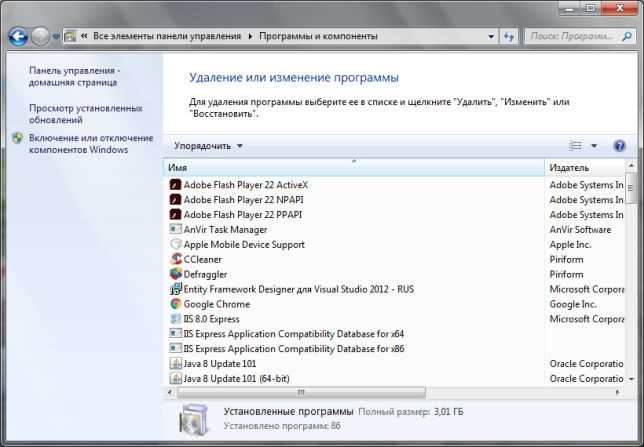The width and height of the screenshot is (644, 447).
Task: Open Панель управления домашняя страница link
Action: 74,78
